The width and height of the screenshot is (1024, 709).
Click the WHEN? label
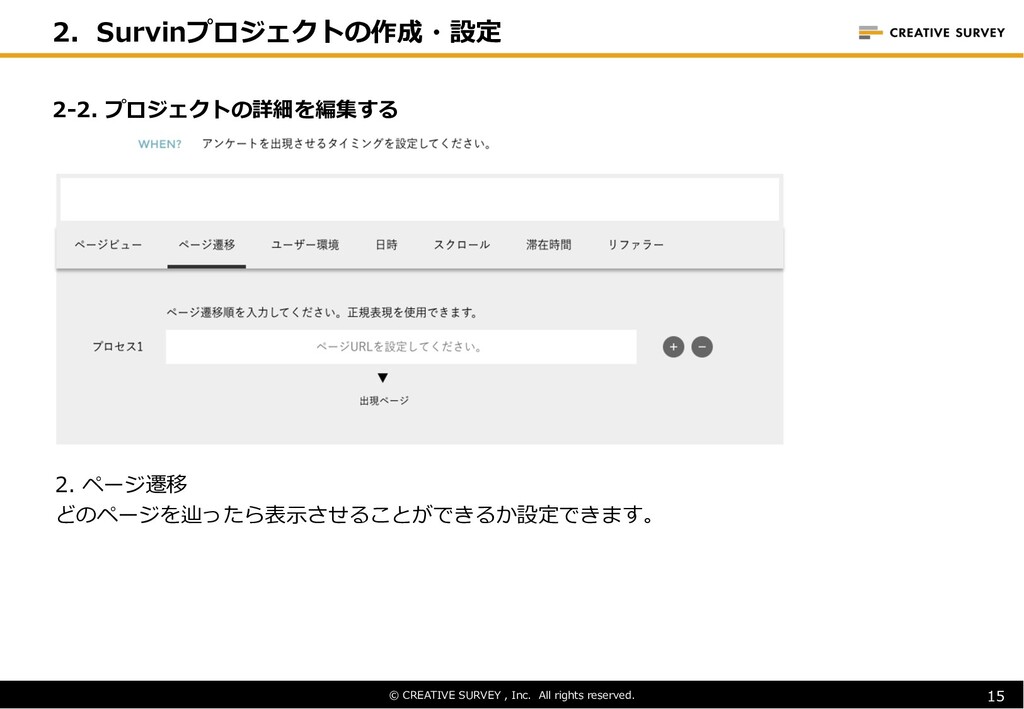pos(159,144)
